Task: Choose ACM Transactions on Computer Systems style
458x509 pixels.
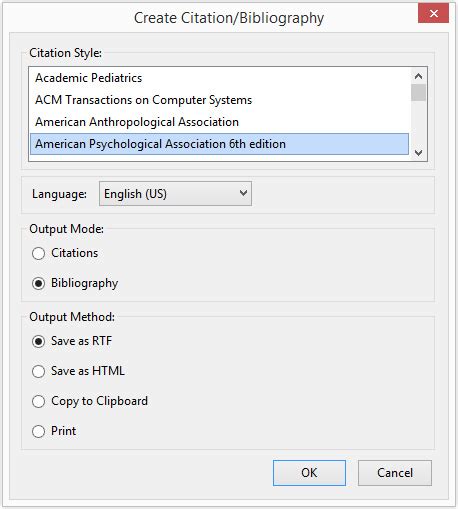Action: coord(219,100)
